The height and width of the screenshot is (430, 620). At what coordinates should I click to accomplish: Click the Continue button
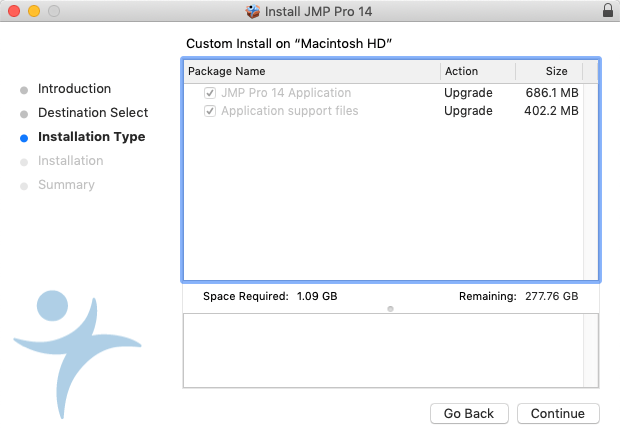[558, 413]
